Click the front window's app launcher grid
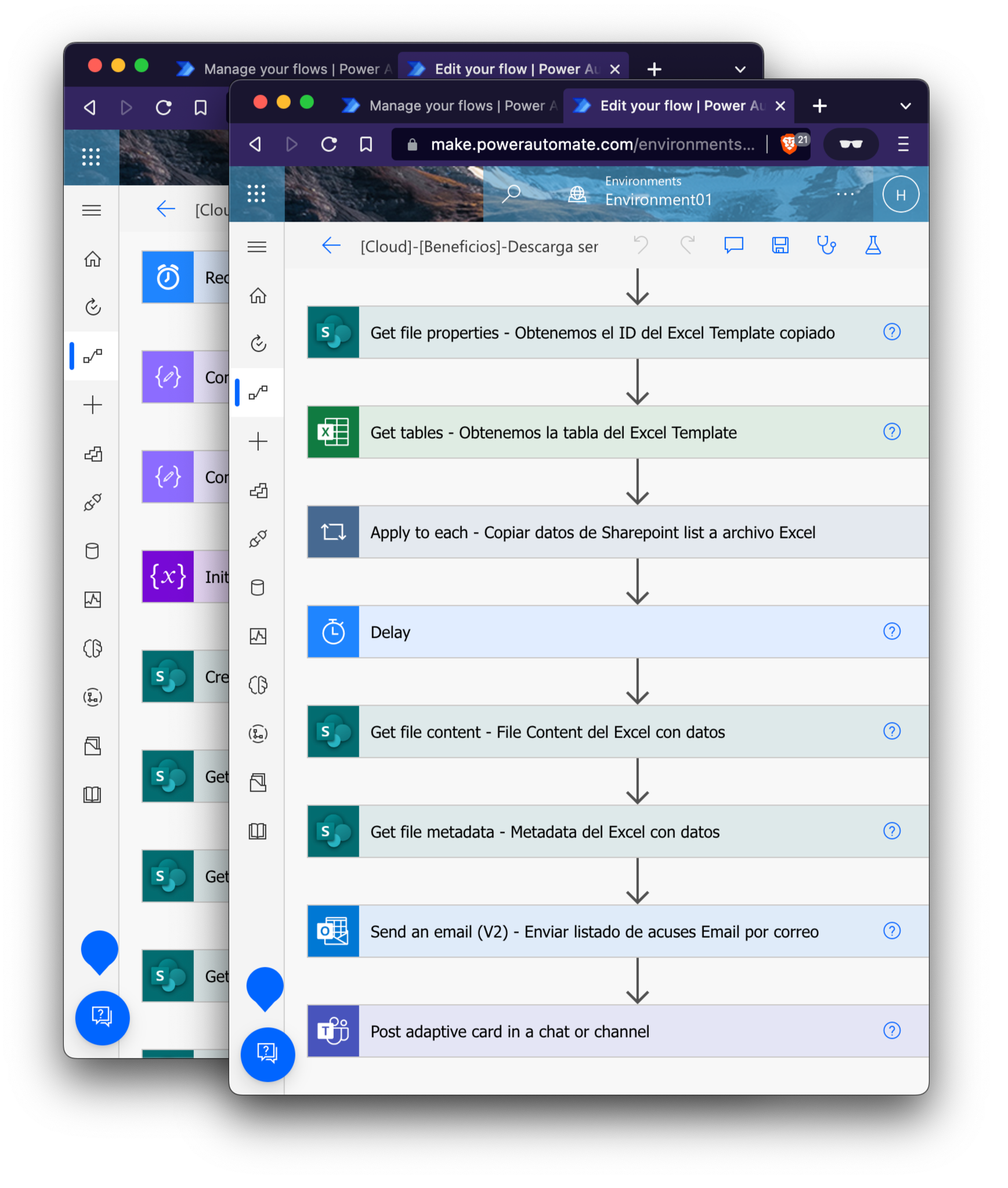The image size is (1008, 1188). (256, 194)
